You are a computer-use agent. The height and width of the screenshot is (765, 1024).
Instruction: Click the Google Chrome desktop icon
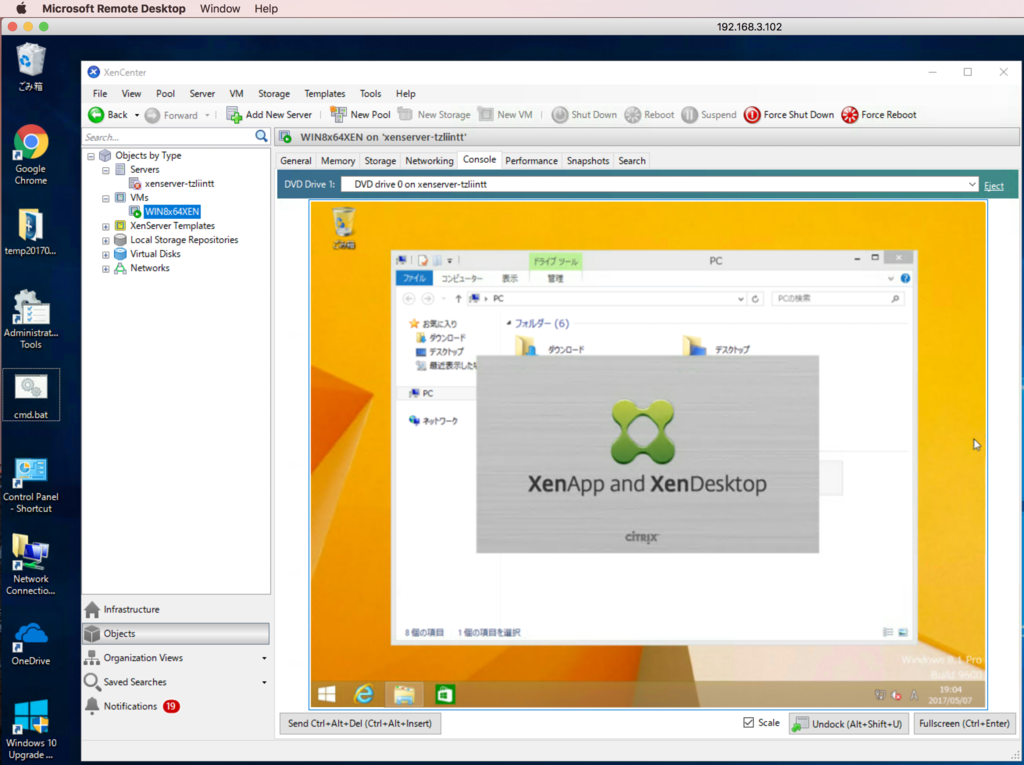(x=31, y=154)
